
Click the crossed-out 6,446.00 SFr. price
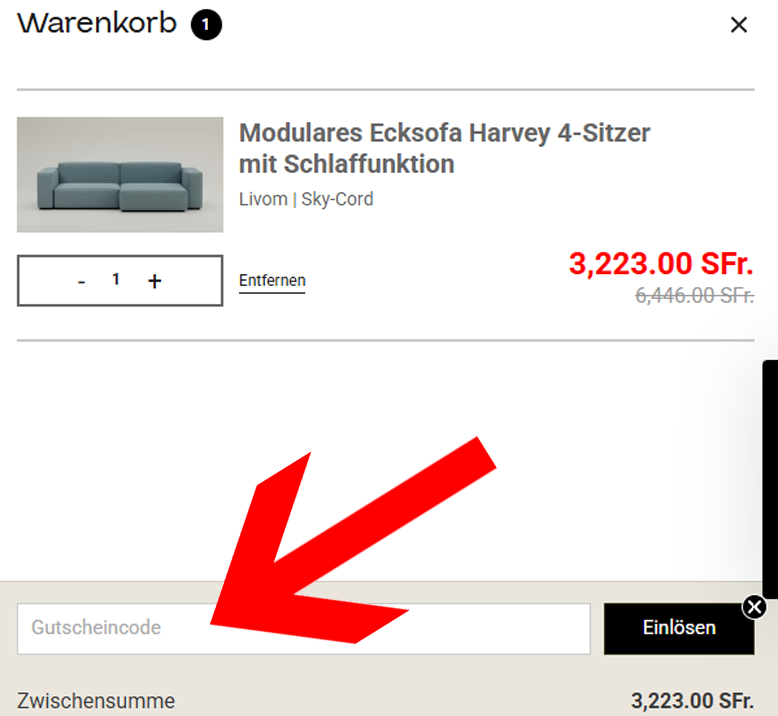tap(695, 296)
